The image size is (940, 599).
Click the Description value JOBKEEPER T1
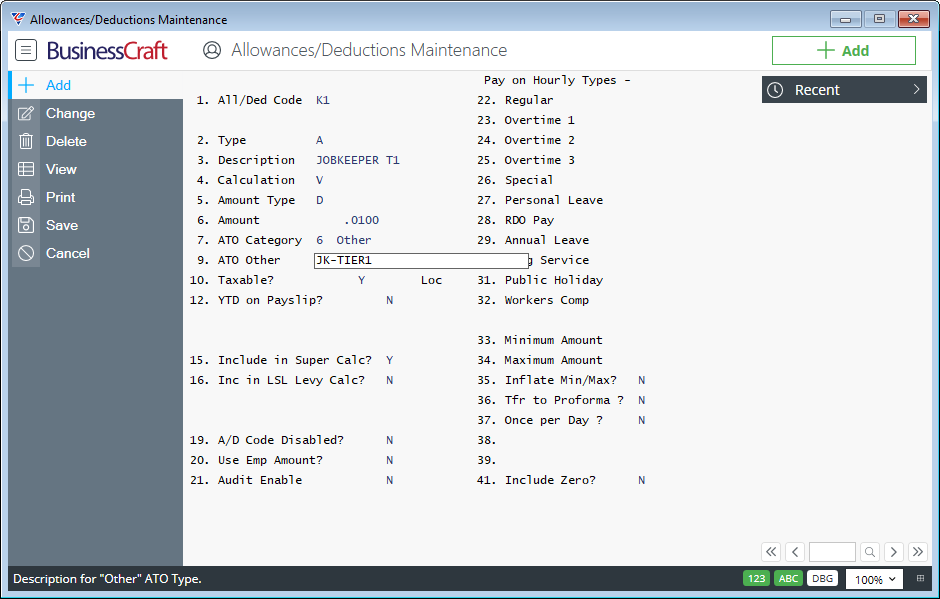pos(357,160)
